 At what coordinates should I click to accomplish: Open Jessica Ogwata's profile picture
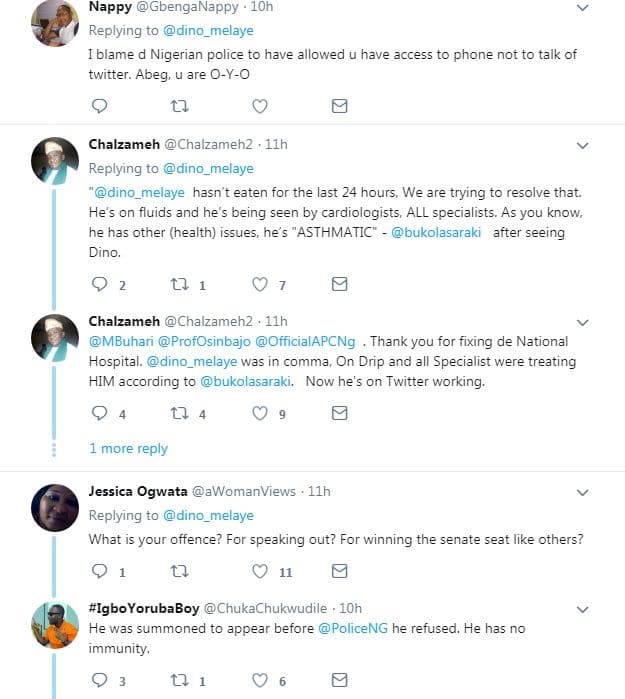point(55,508)
